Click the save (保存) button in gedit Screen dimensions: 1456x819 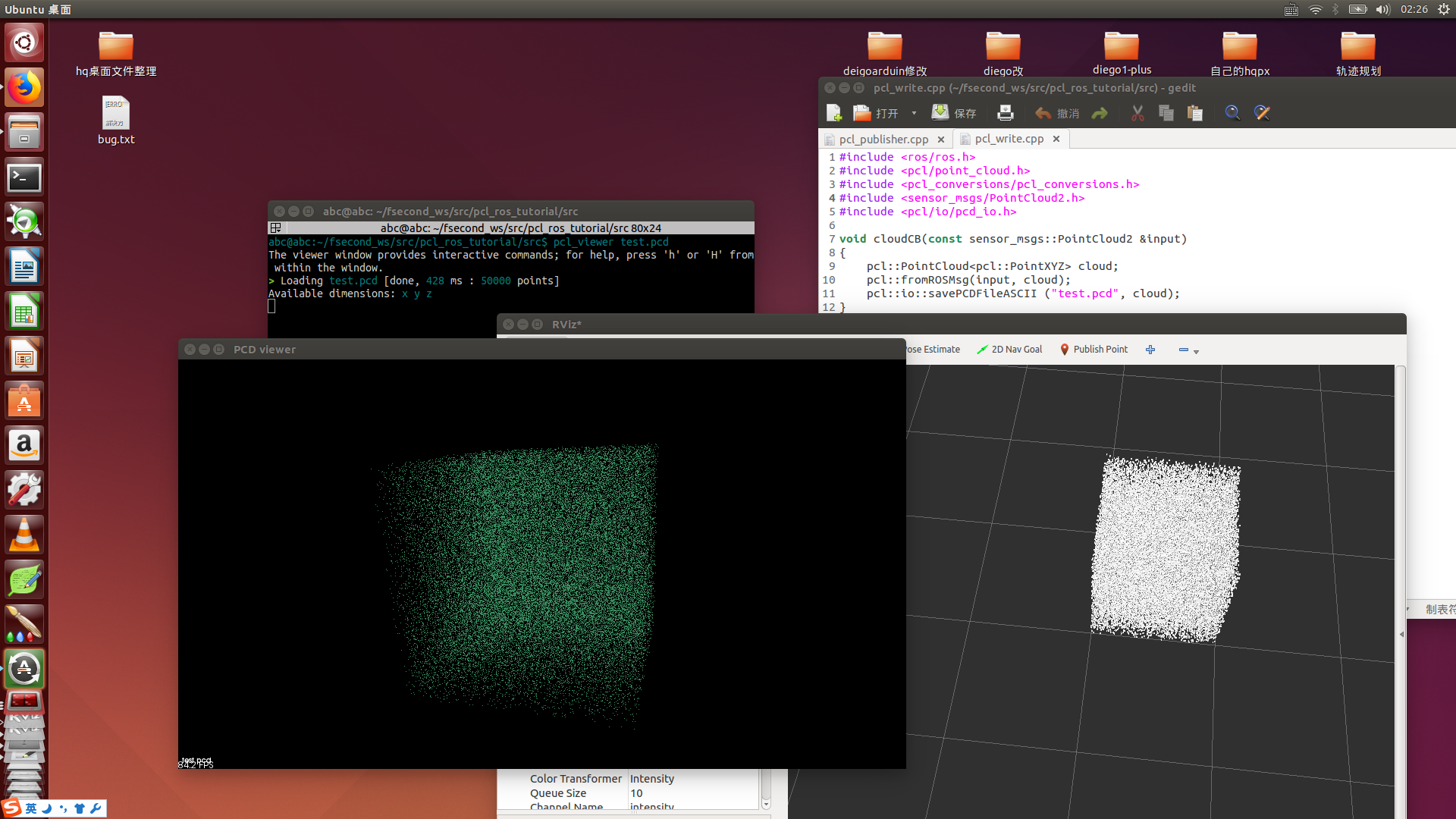953,113
